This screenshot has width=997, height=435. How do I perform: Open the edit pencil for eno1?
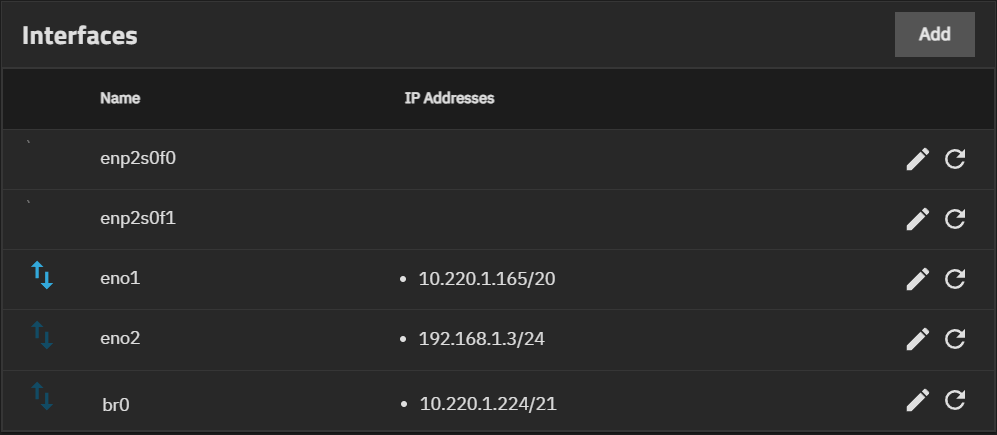[917, 279]
